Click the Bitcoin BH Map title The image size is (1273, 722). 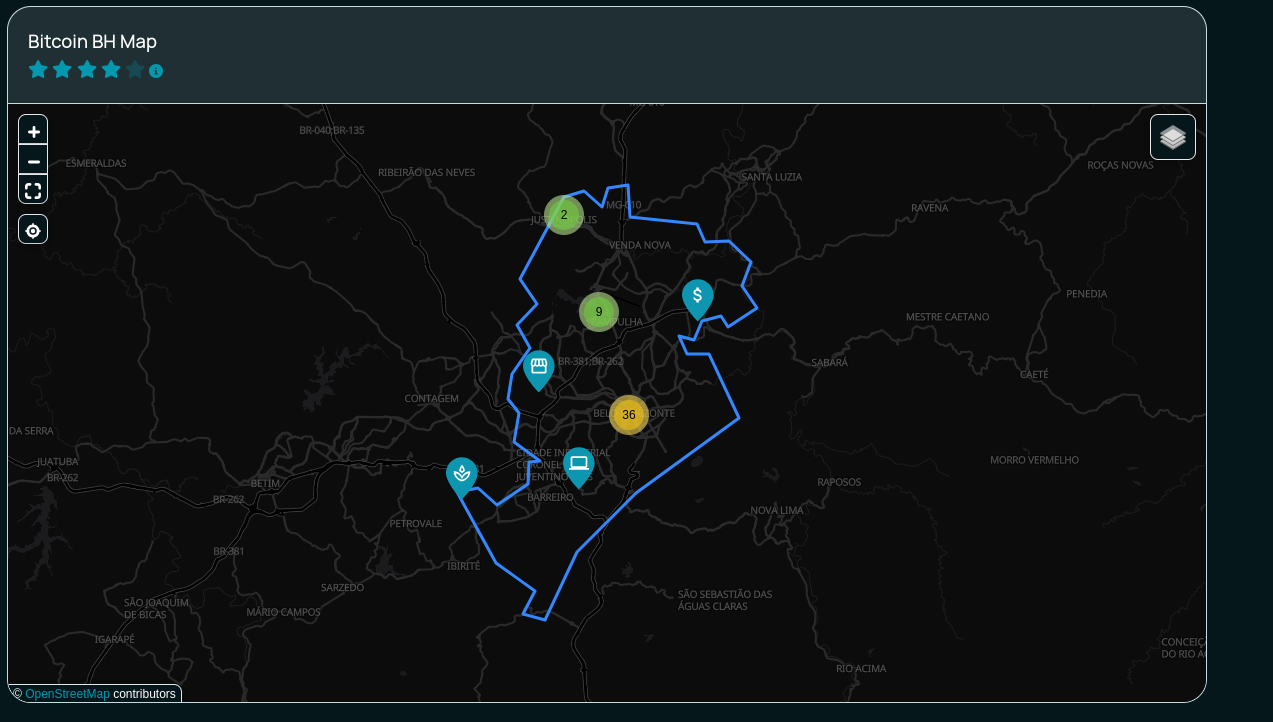pyautogui.click(x=92, y=41)
